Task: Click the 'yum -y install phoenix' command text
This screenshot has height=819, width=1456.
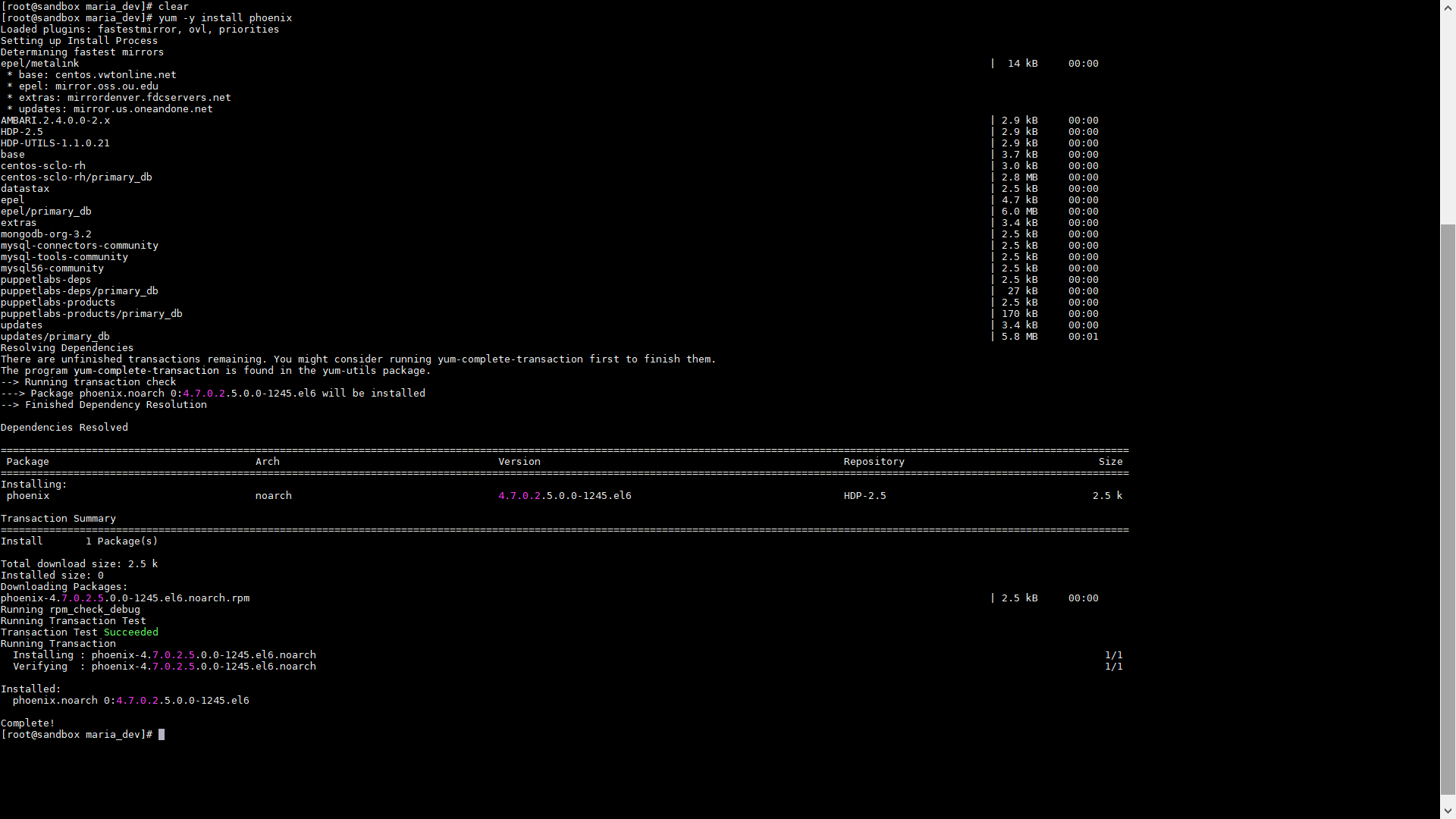Action: point(225,17)
